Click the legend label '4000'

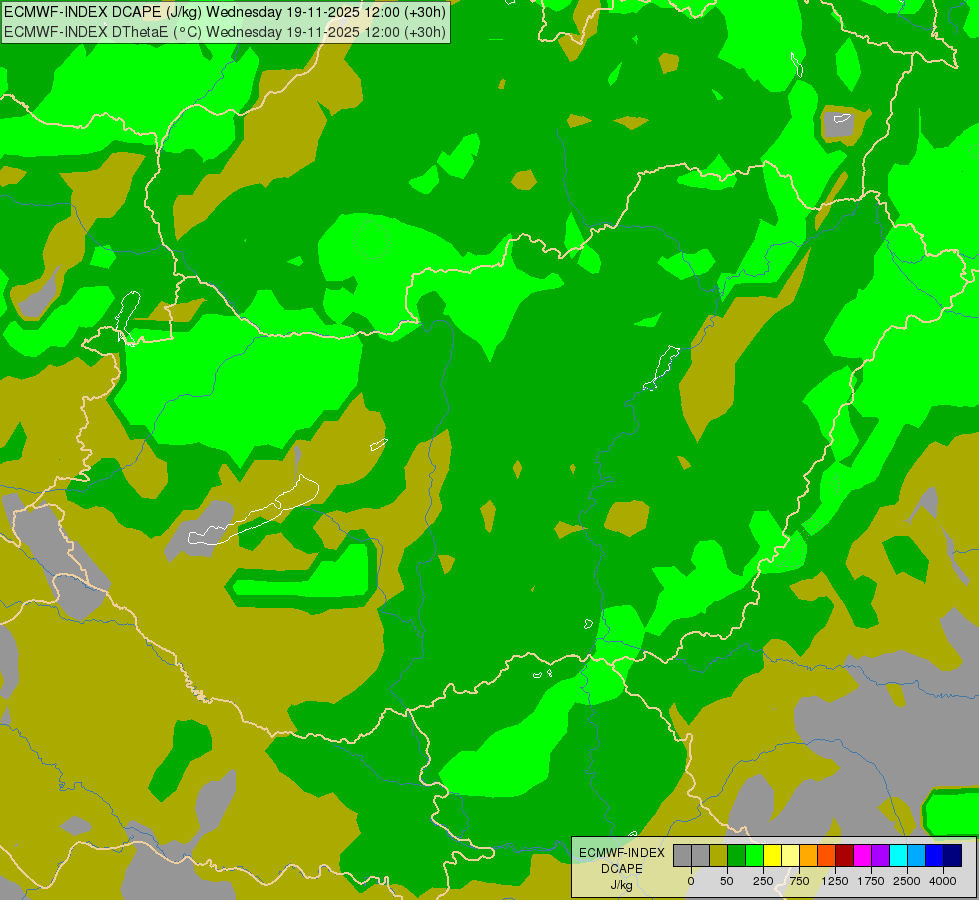coord(943,881)
